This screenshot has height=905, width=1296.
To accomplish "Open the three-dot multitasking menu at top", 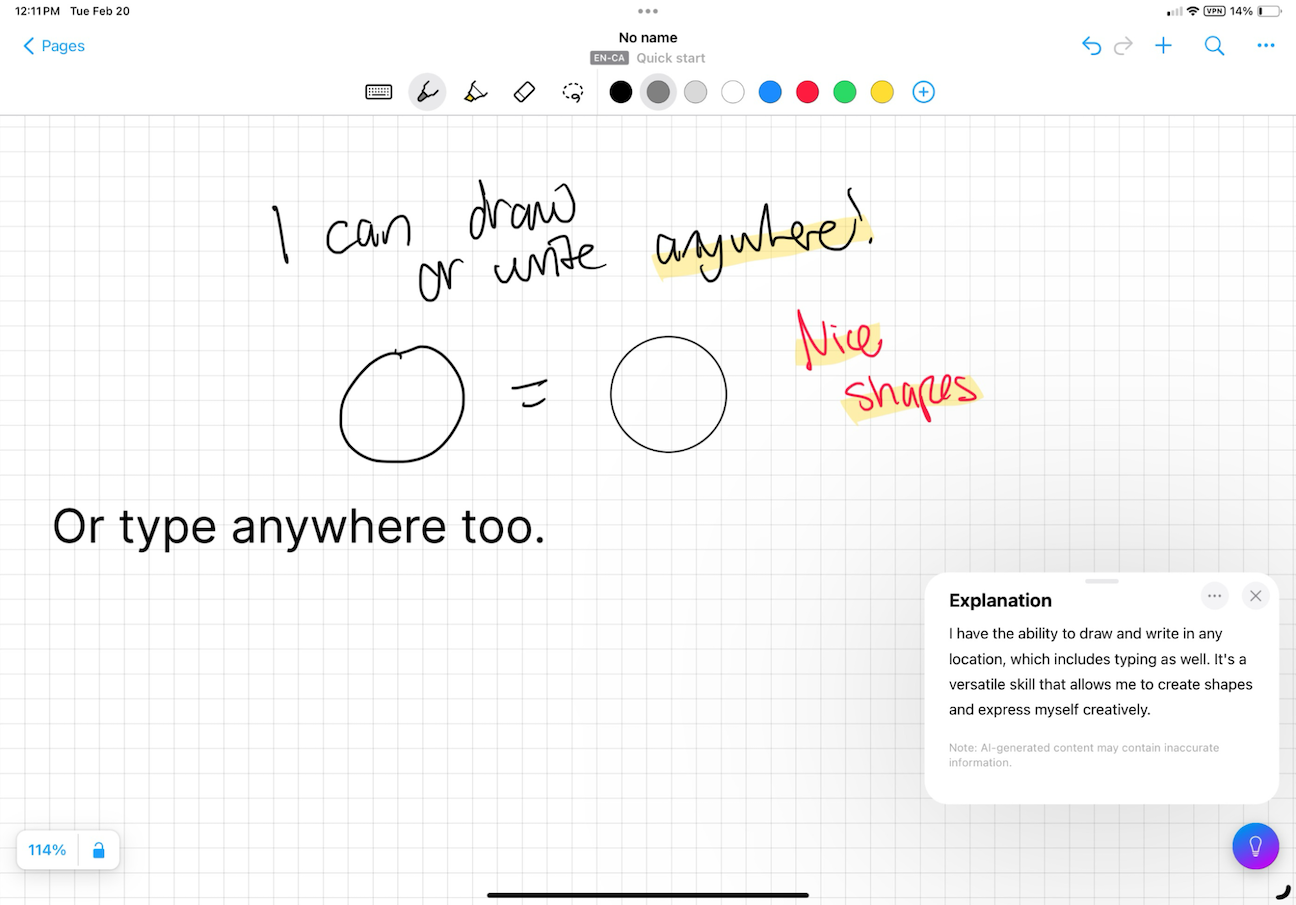I will click(x=648, y=11).
